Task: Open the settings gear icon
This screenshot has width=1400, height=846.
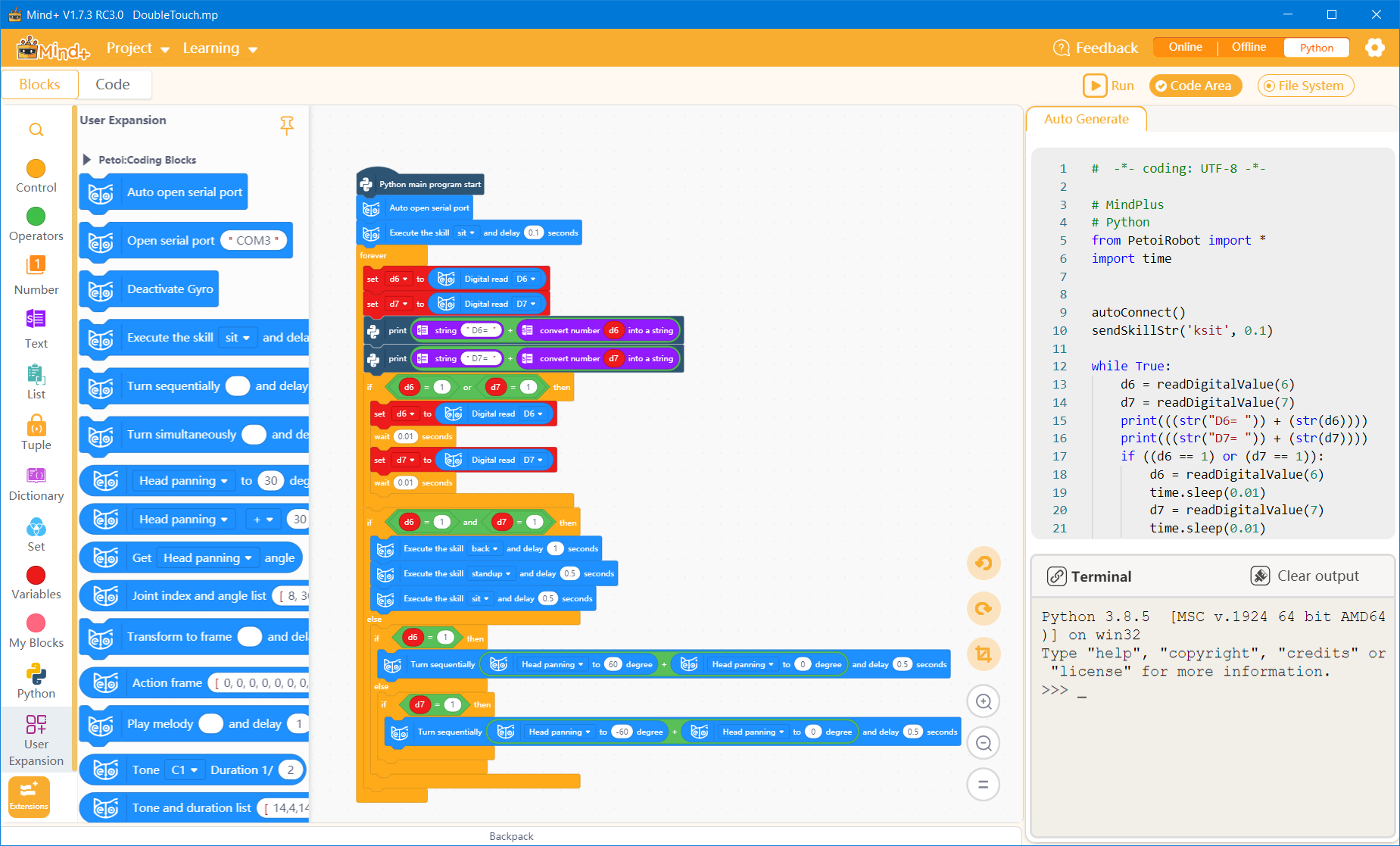Action: [x=1374, y=48]
